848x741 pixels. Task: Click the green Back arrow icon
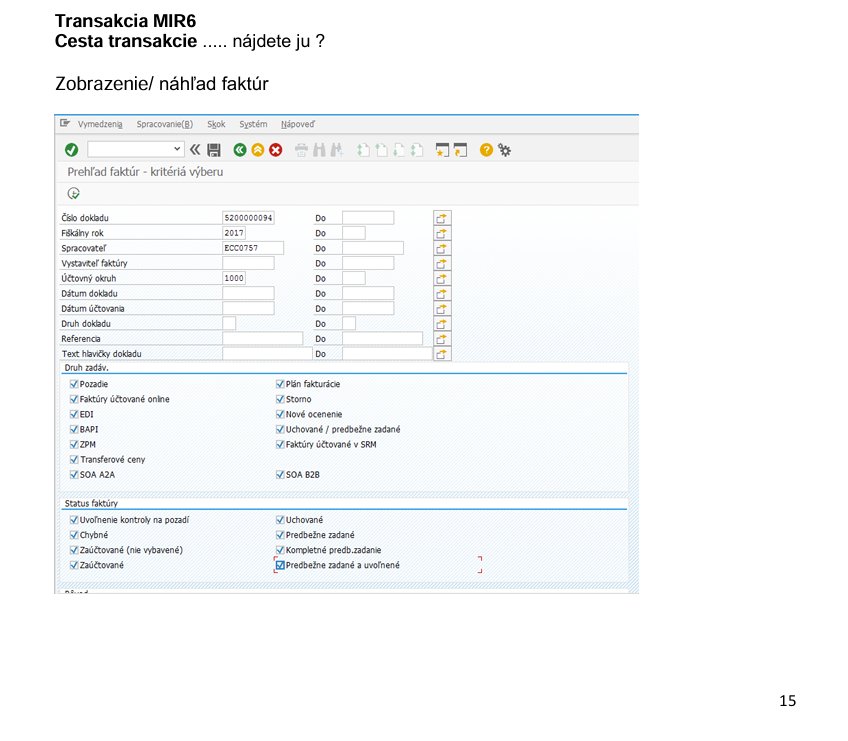point(240,150)
